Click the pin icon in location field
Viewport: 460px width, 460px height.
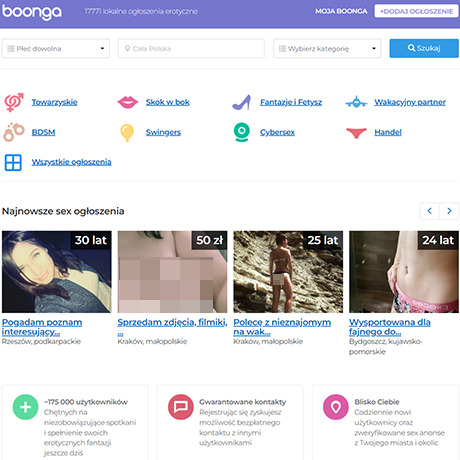[127, 49]
